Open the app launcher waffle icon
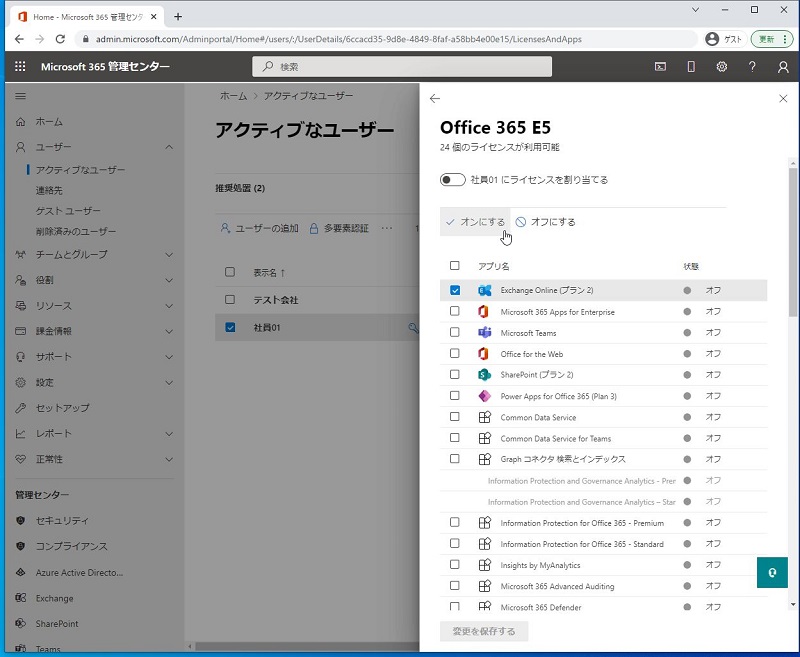This screenshot has height=657, width=800. coord(20,66)
